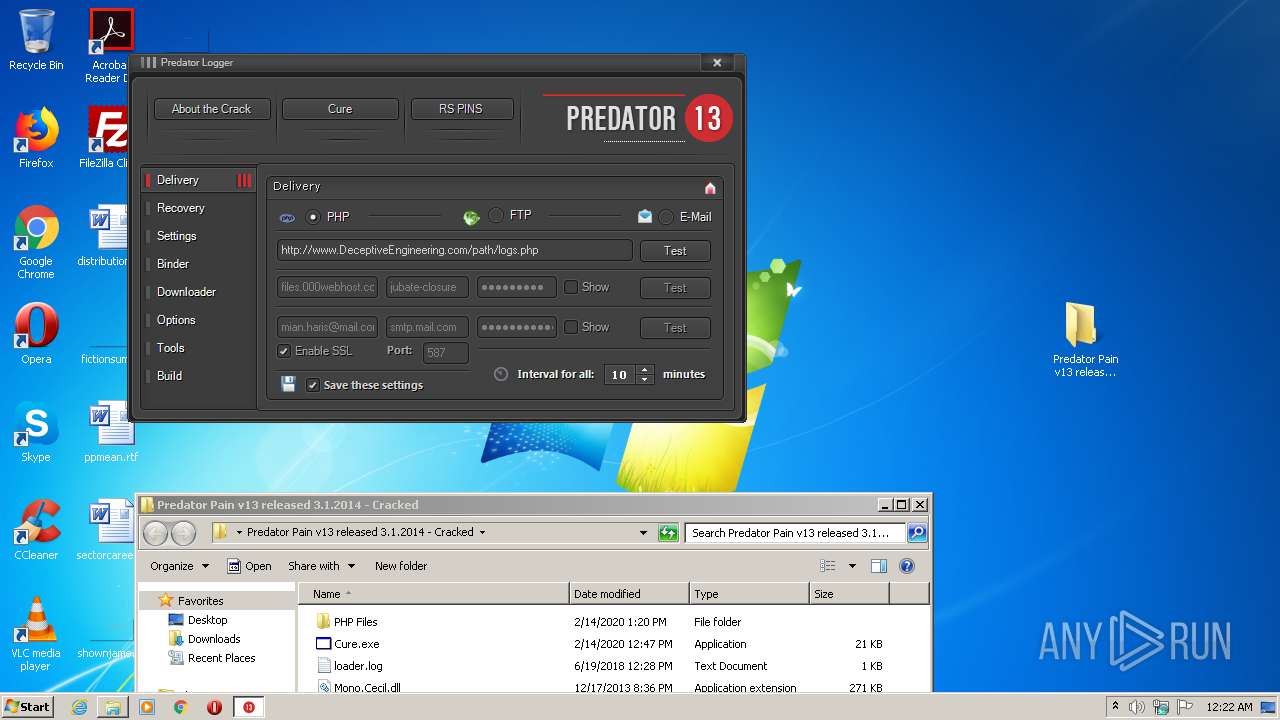Switch to the Options section
1280x720 pixels.
click(x=176, y=320)
